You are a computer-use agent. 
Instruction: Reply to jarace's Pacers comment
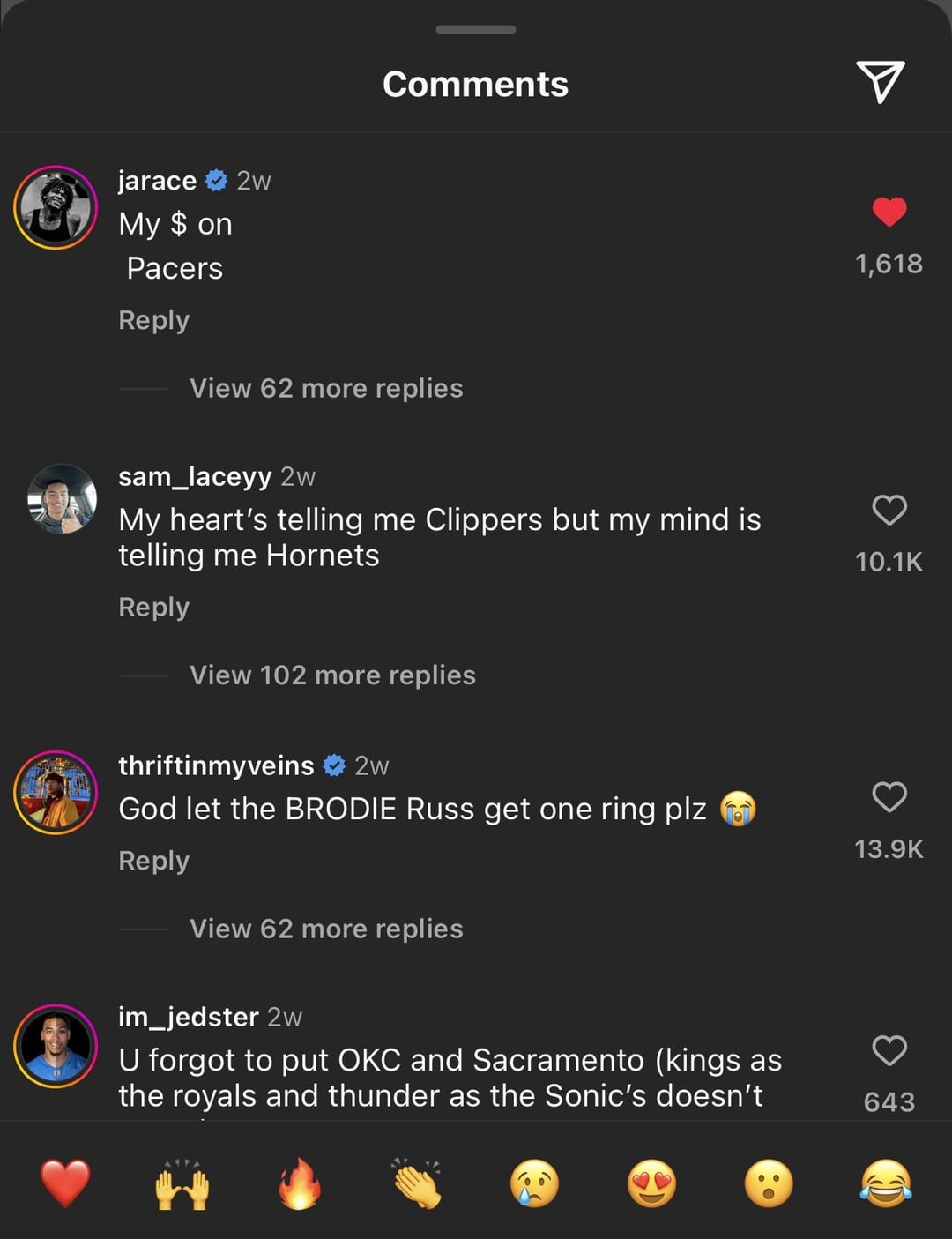(154, 320)
